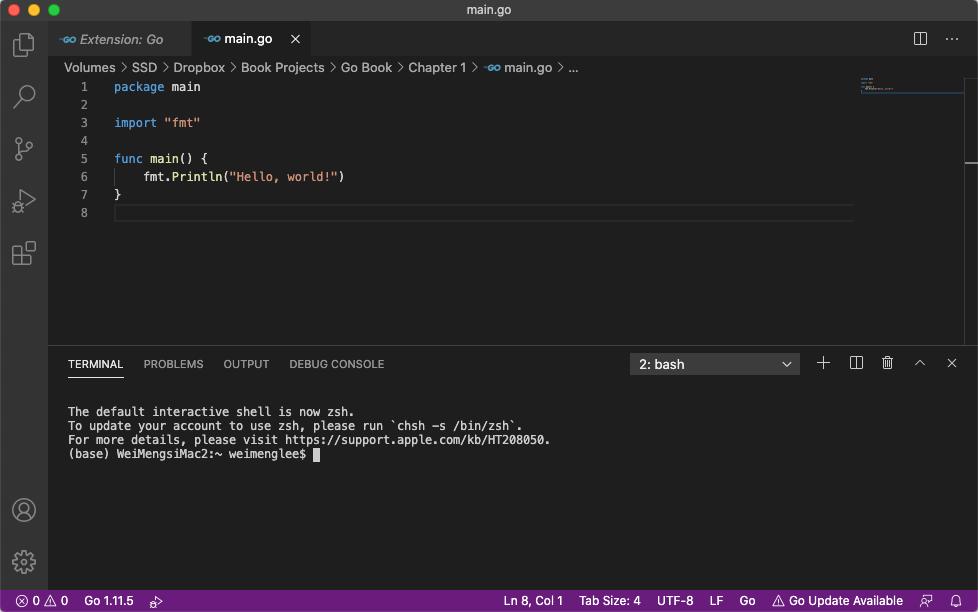Click the Apple support link in terminal
The image size is (978, 612).
(x=416, y=440)
